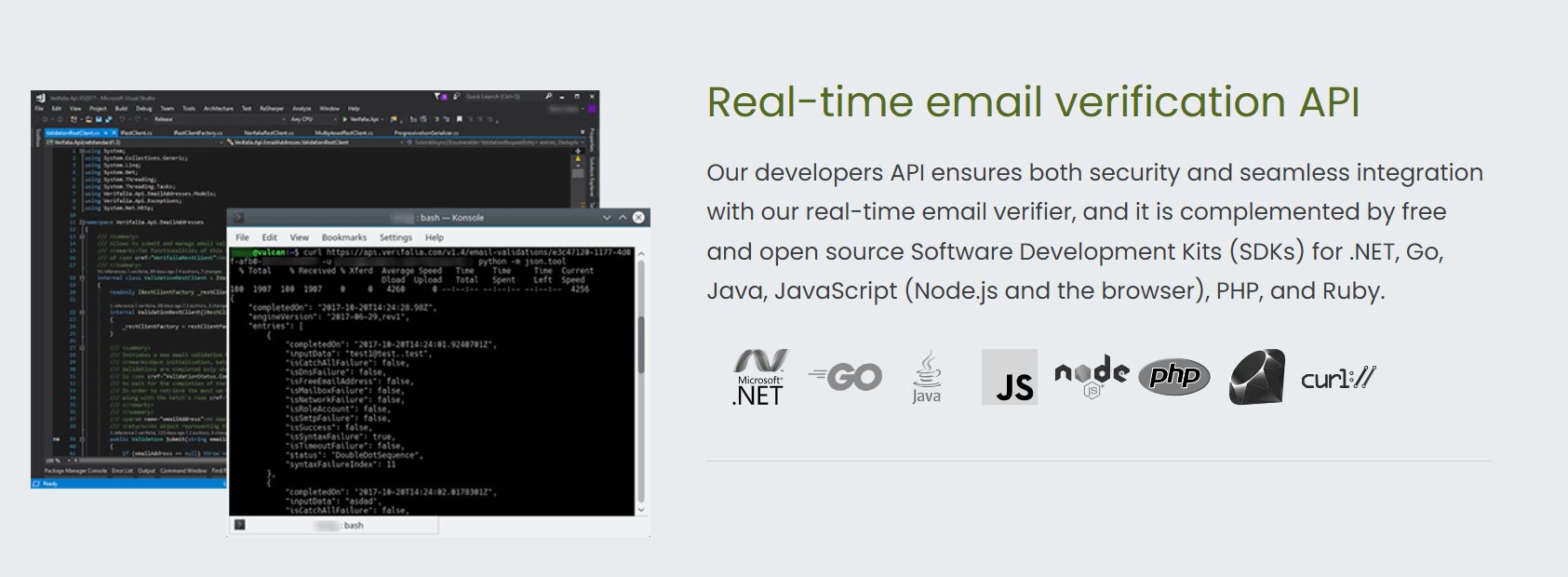Screen dimensions: 1568x577
Task: Click the yellow JS JavaScript logo
Action: coord(1010,377)
